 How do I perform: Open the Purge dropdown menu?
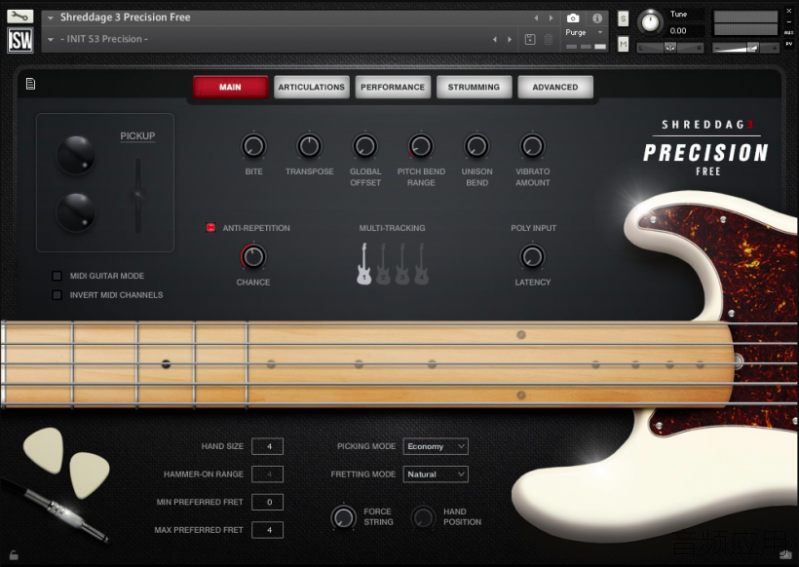pyautogui.click(x=584, y=32)
